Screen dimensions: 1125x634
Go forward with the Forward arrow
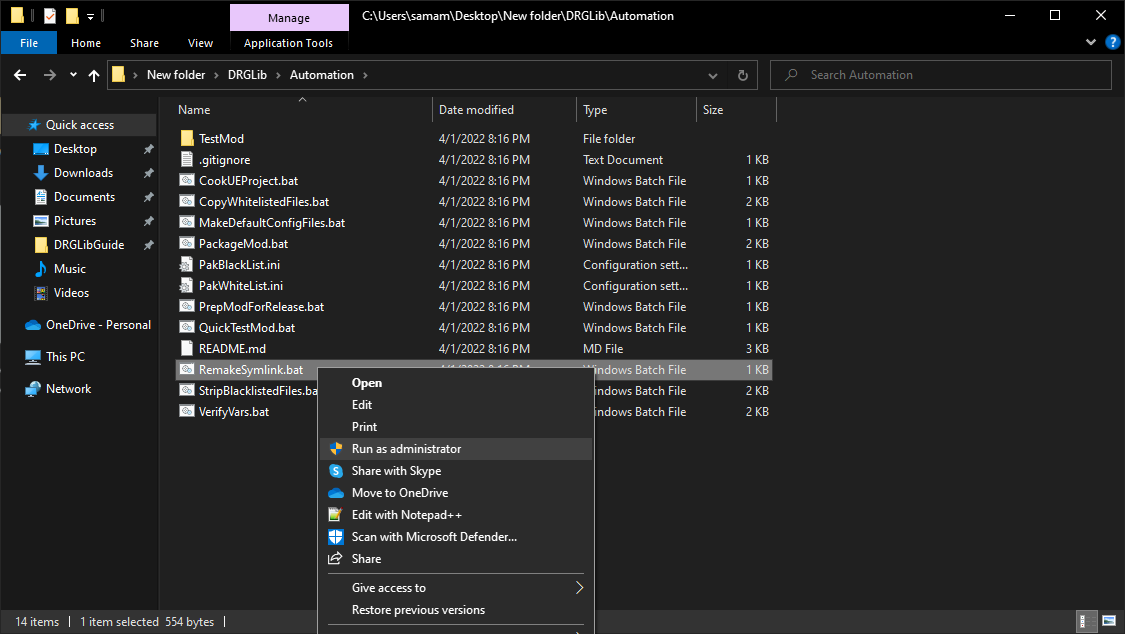[x=50, y=75]
